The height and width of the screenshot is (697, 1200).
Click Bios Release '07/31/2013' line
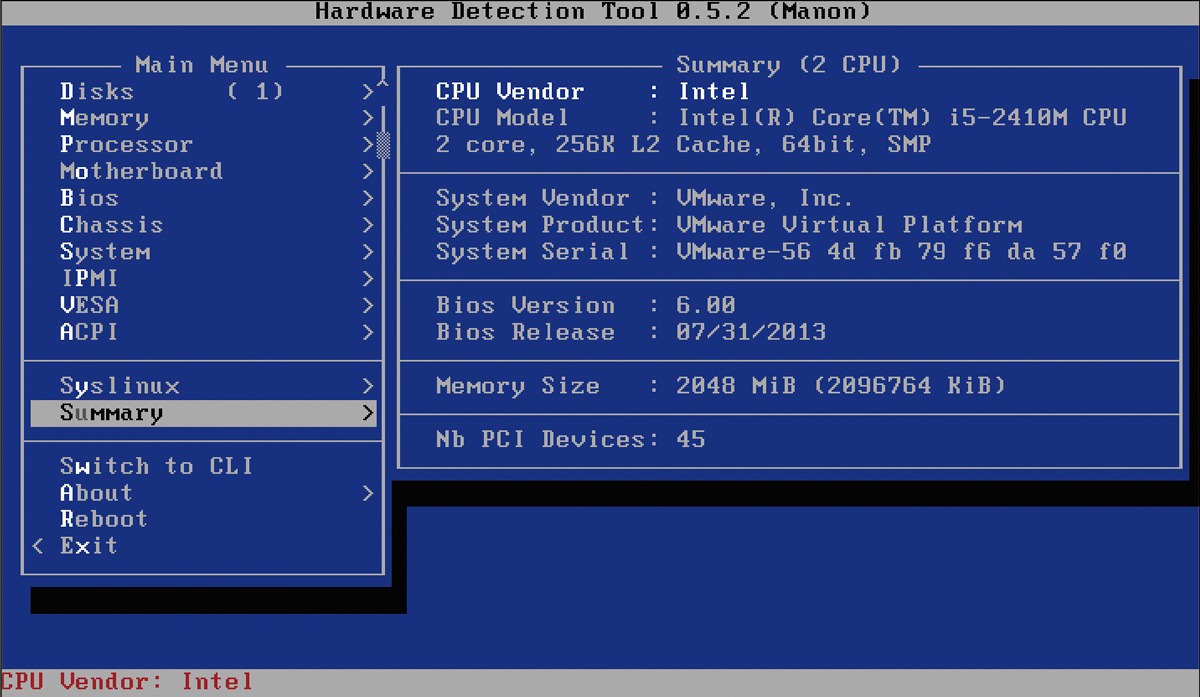coord(631,333)
